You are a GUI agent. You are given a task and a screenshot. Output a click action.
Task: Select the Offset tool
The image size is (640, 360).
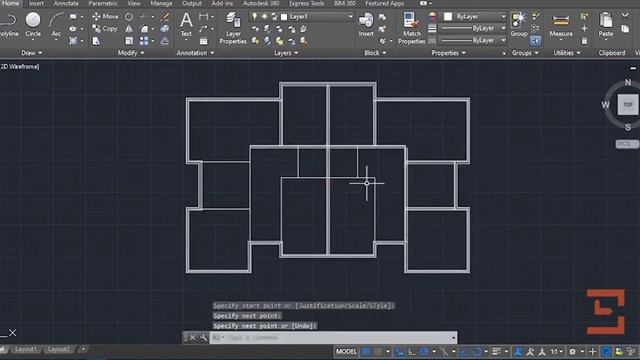coord(165,41)
